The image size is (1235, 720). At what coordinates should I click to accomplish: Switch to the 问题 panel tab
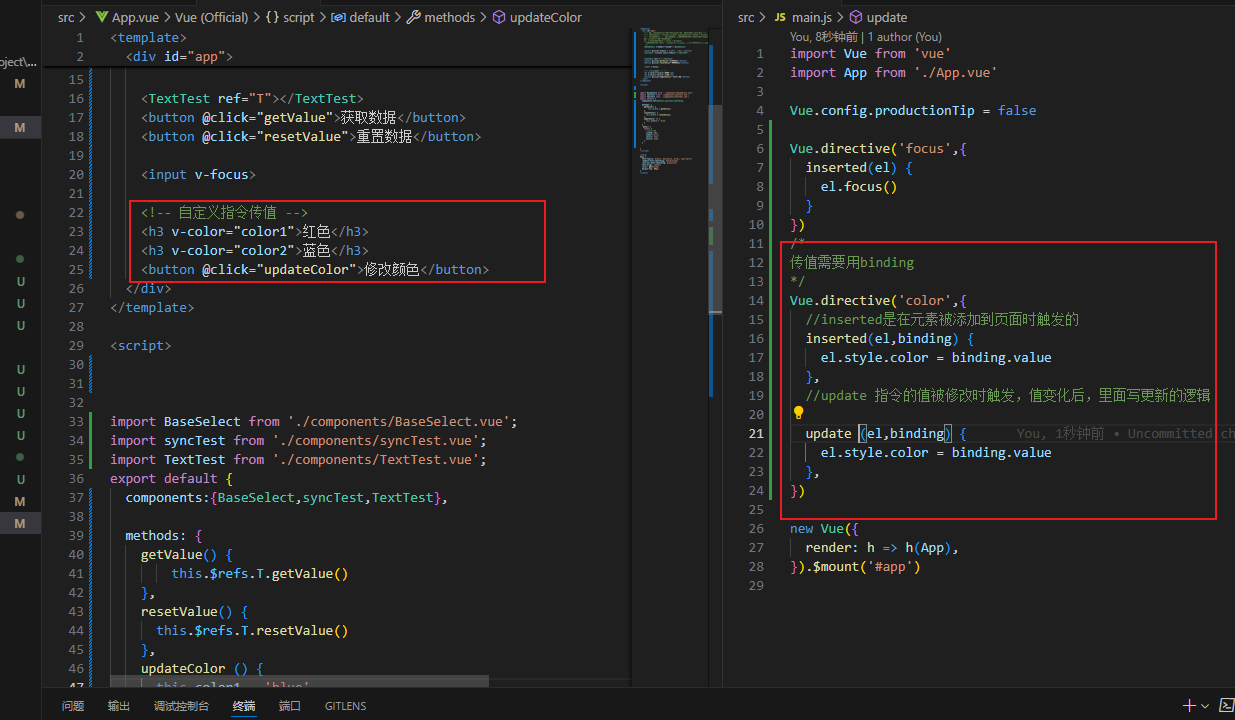[x=73, y=706]
